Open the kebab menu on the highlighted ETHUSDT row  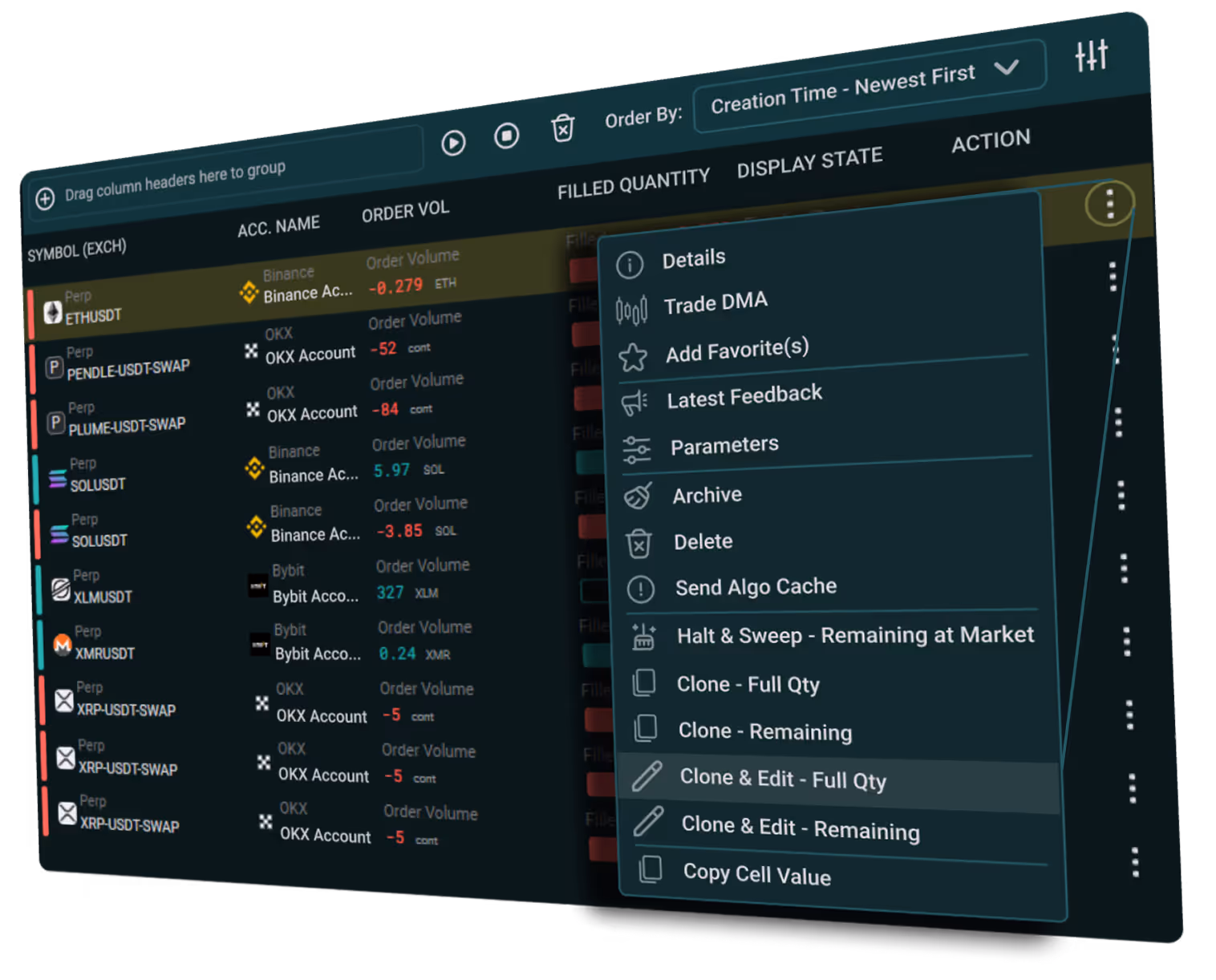[1109, 205]
